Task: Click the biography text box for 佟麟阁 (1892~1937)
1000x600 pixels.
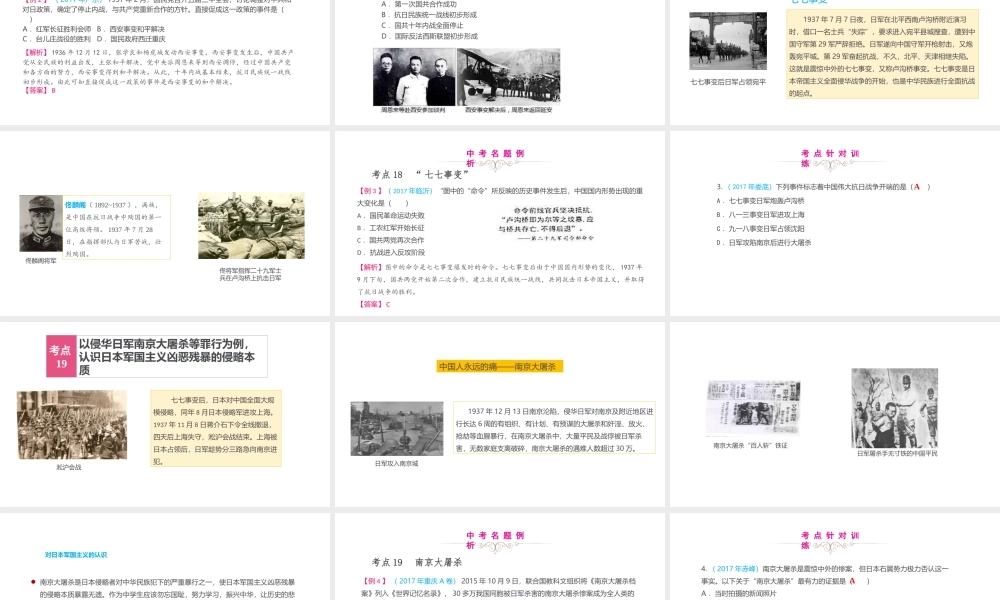Action: 117,228
